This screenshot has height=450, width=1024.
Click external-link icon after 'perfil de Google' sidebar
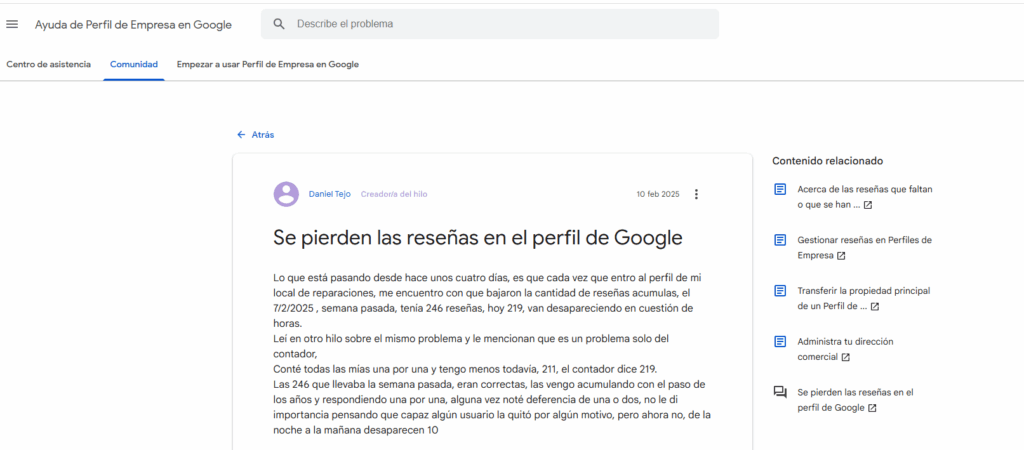[x=872, y=408]
